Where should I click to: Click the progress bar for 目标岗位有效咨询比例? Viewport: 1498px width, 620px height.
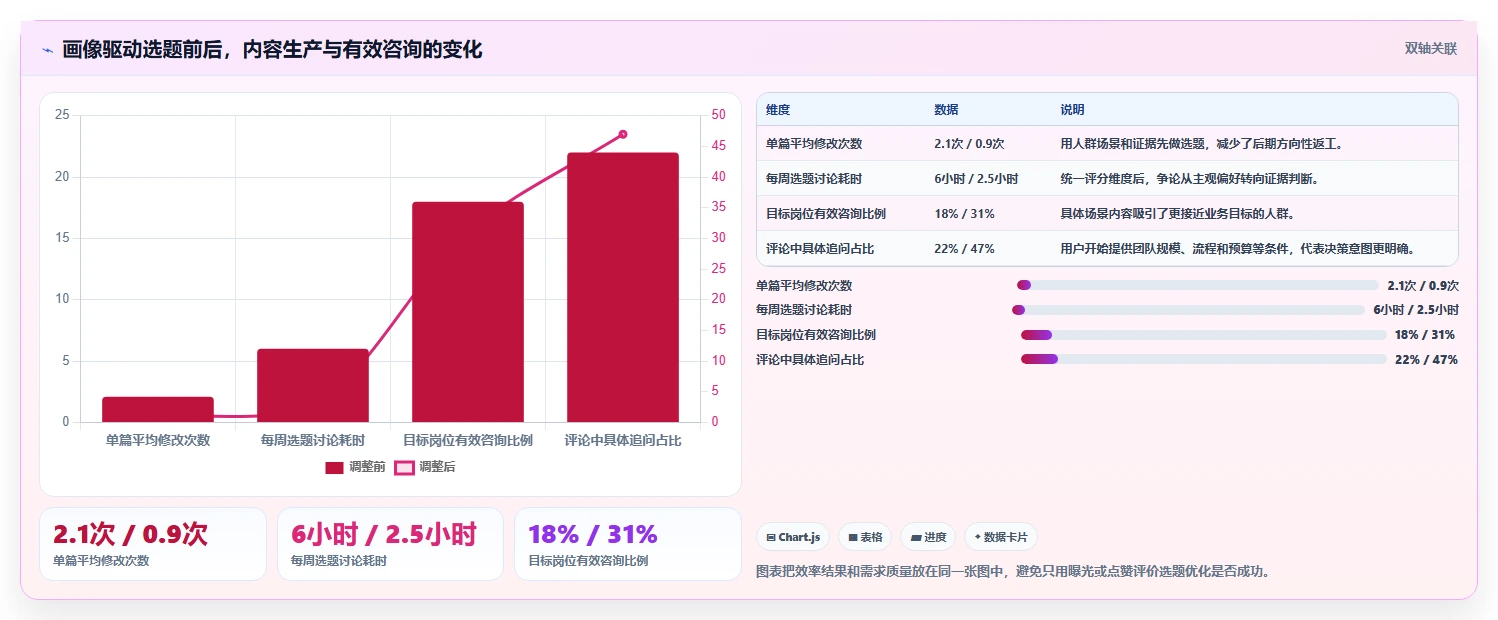[1204, 335]
